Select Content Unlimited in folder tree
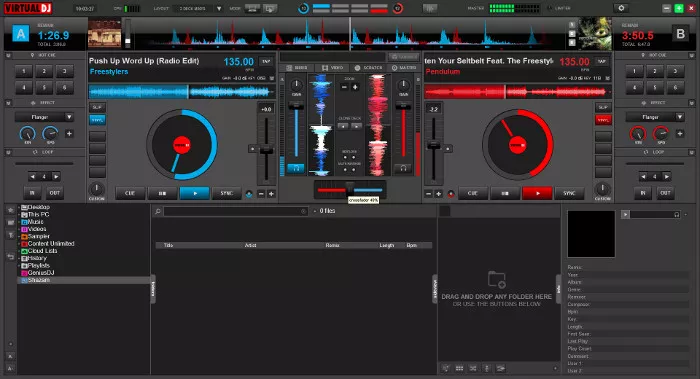Viewport: 700px width, 379px height. (51, 244)
